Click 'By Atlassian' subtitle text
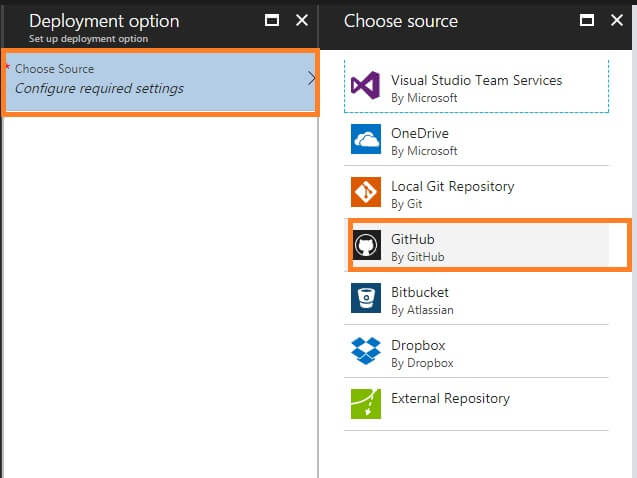The height and width of the screenshot is (478, 637). (x=422, y=310)
